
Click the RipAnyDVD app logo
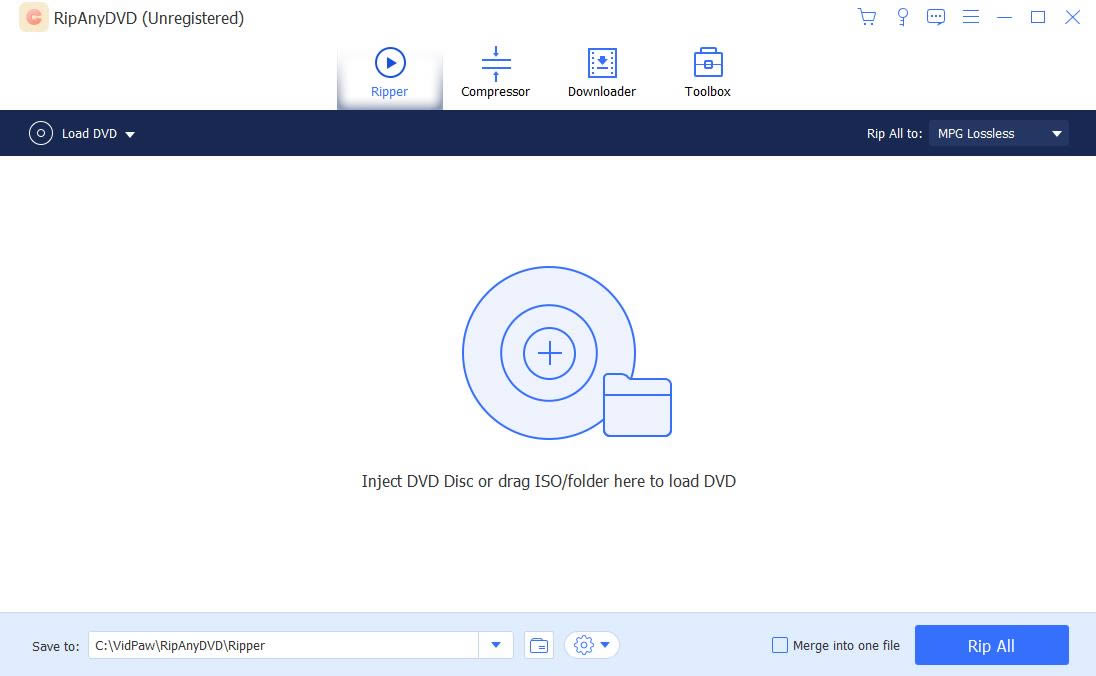(34, 17)
